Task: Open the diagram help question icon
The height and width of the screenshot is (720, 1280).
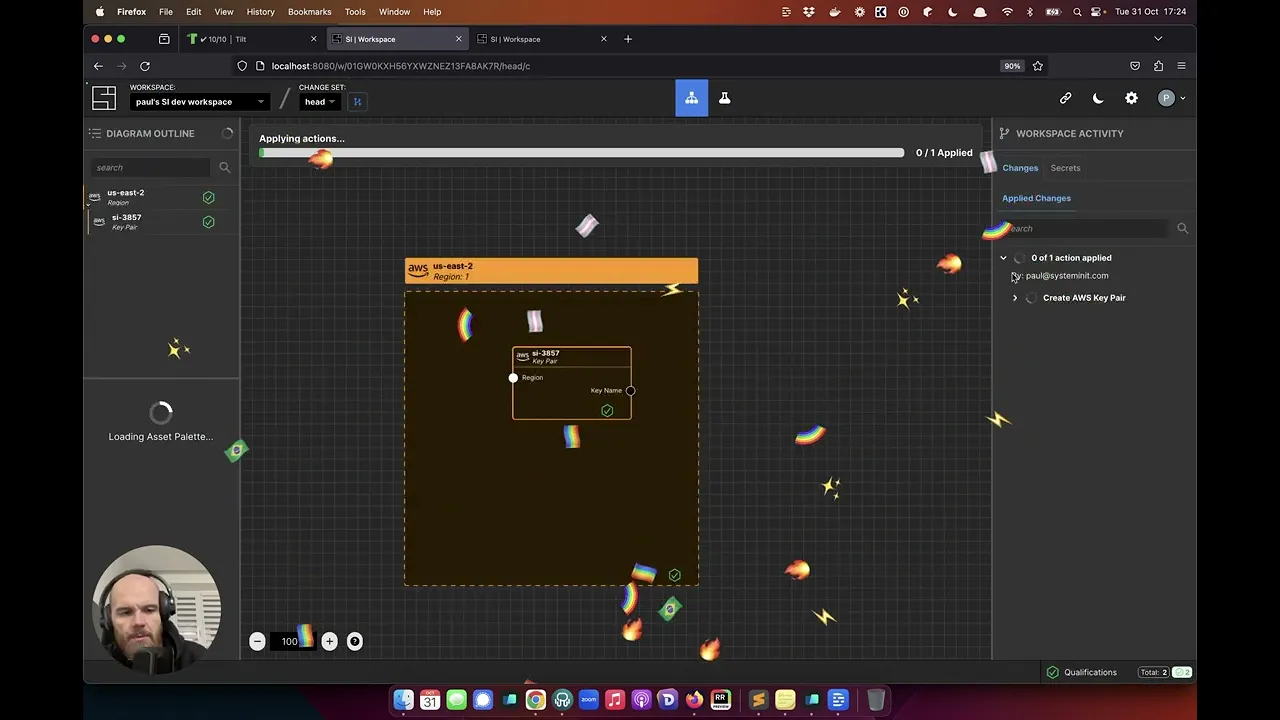Action: pos(354,641)
